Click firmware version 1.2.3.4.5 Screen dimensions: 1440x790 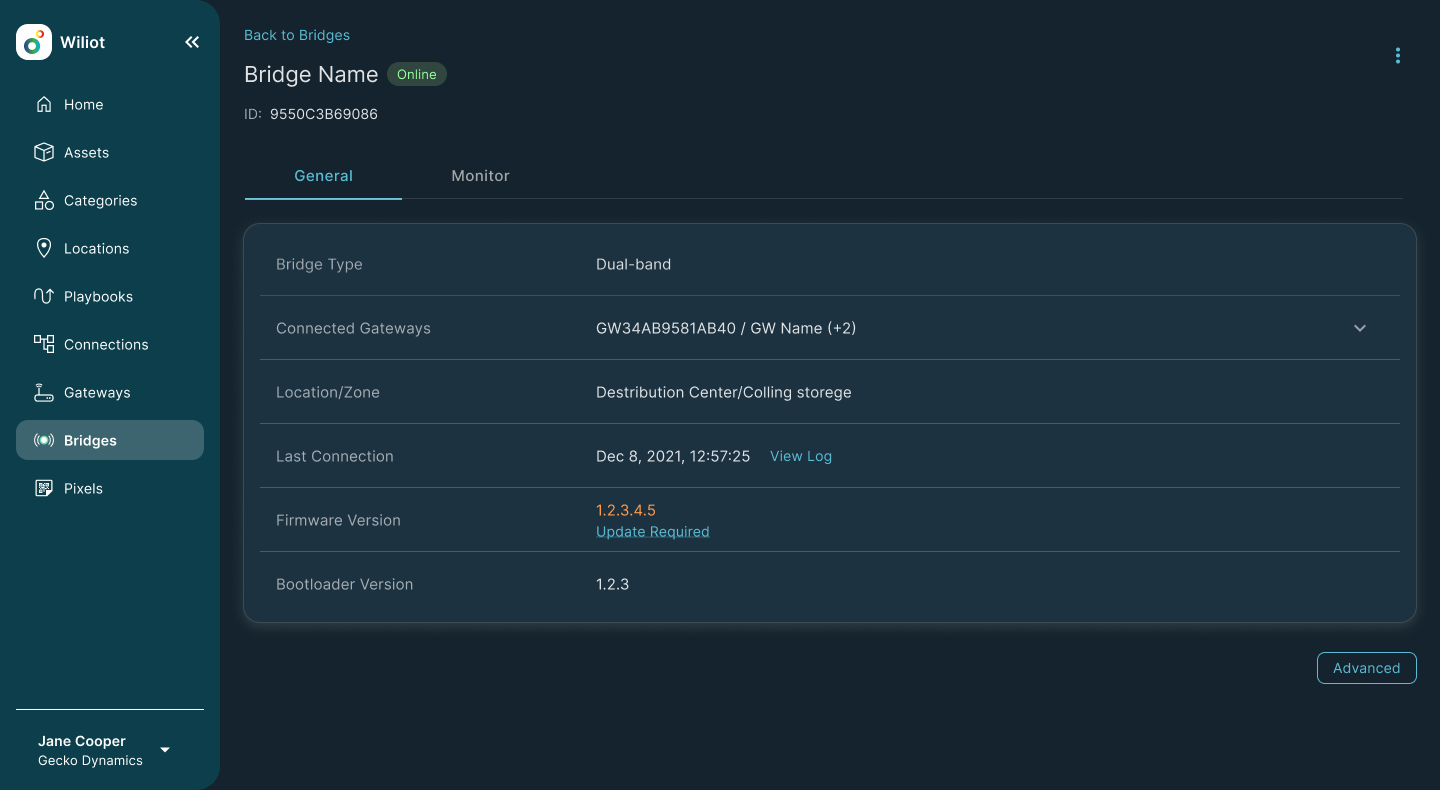(626, 510)
